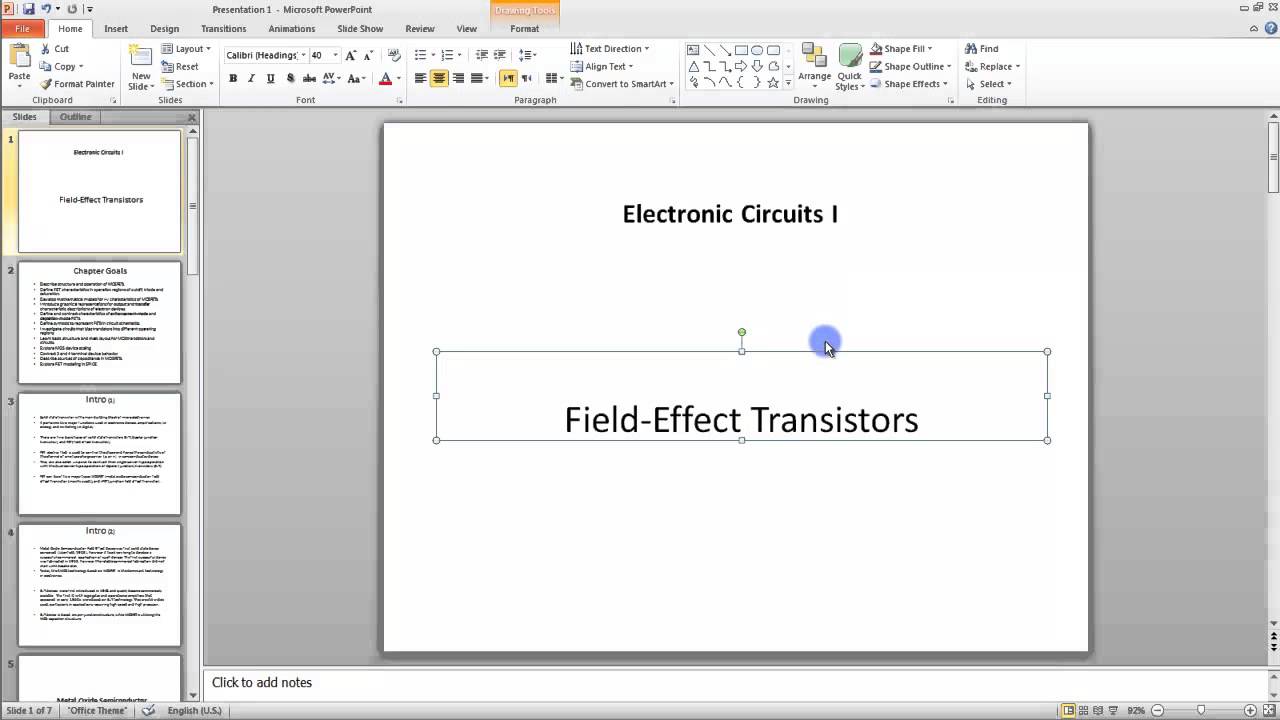This screenshot has height=720, width=1280.
Task: Open the Transitions ribbon tab
Action: tap(223, 29)
